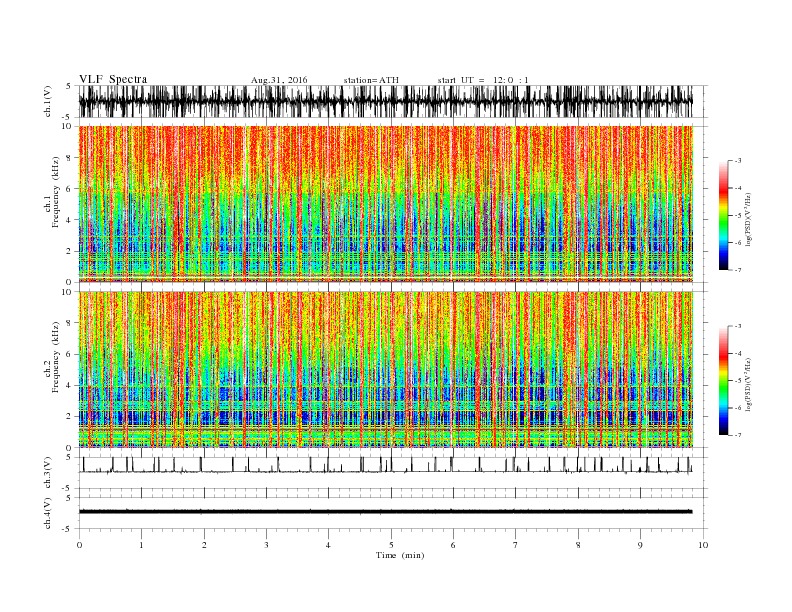Click the 'ch.2 Frequency (kHz)' axis label
792x612 pixels.
coord(52,356)
